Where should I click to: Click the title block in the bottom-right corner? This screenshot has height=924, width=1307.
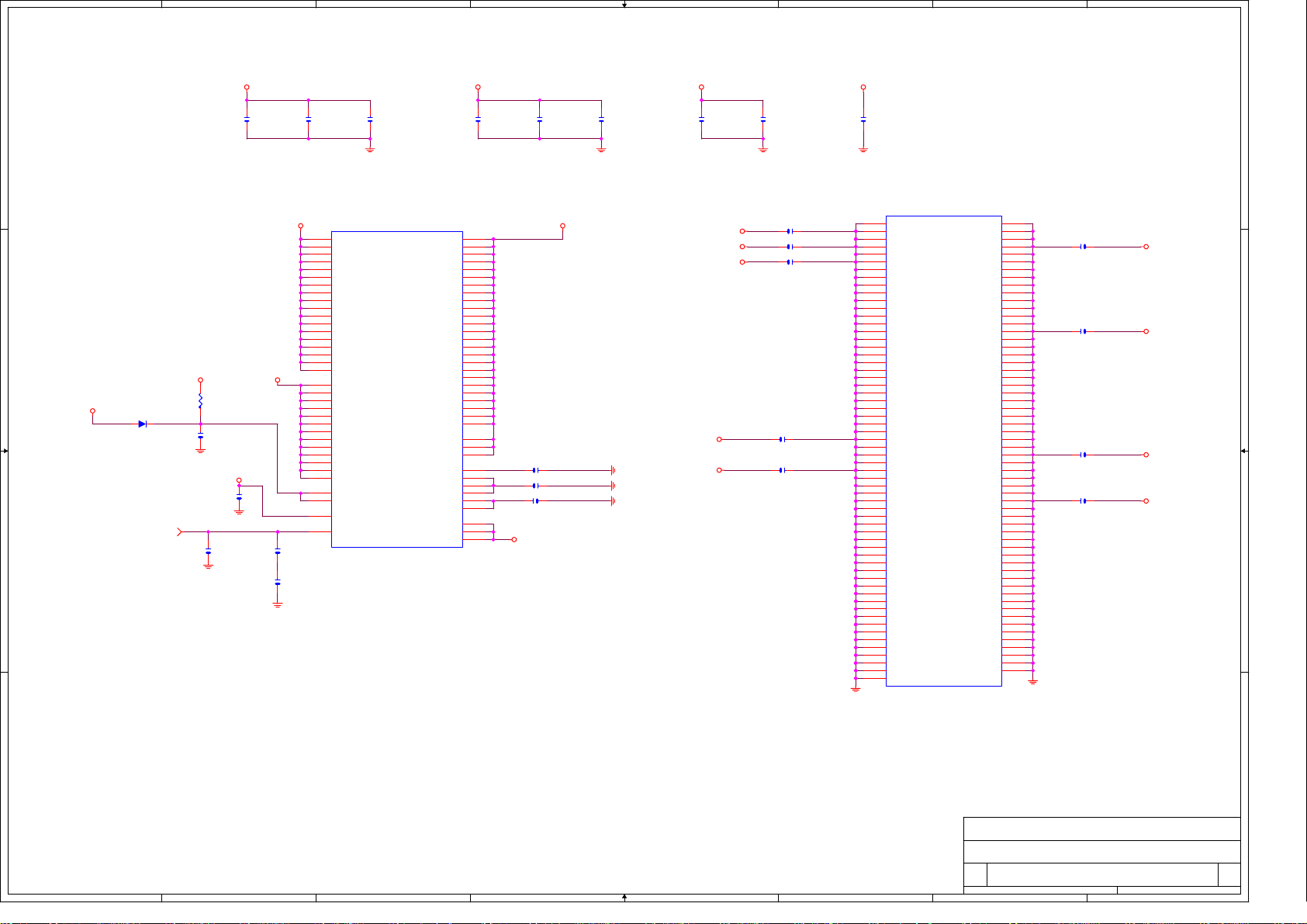pyautogui.click(x=1101, y=855)
